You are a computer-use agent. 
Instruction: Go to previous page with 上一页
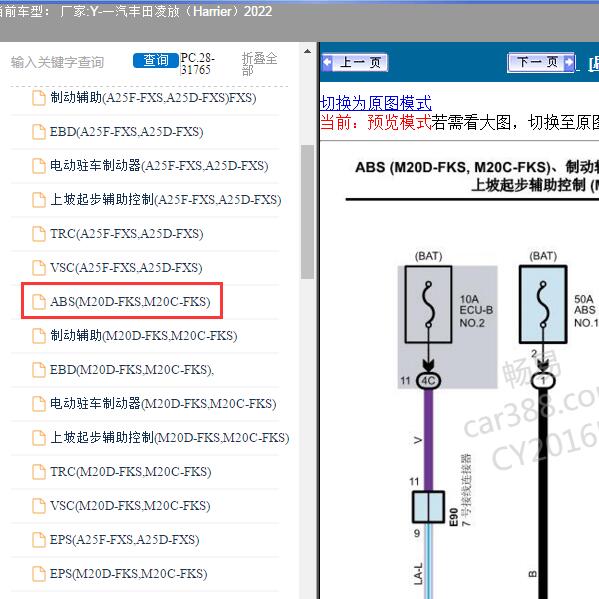tap(355, 62)
